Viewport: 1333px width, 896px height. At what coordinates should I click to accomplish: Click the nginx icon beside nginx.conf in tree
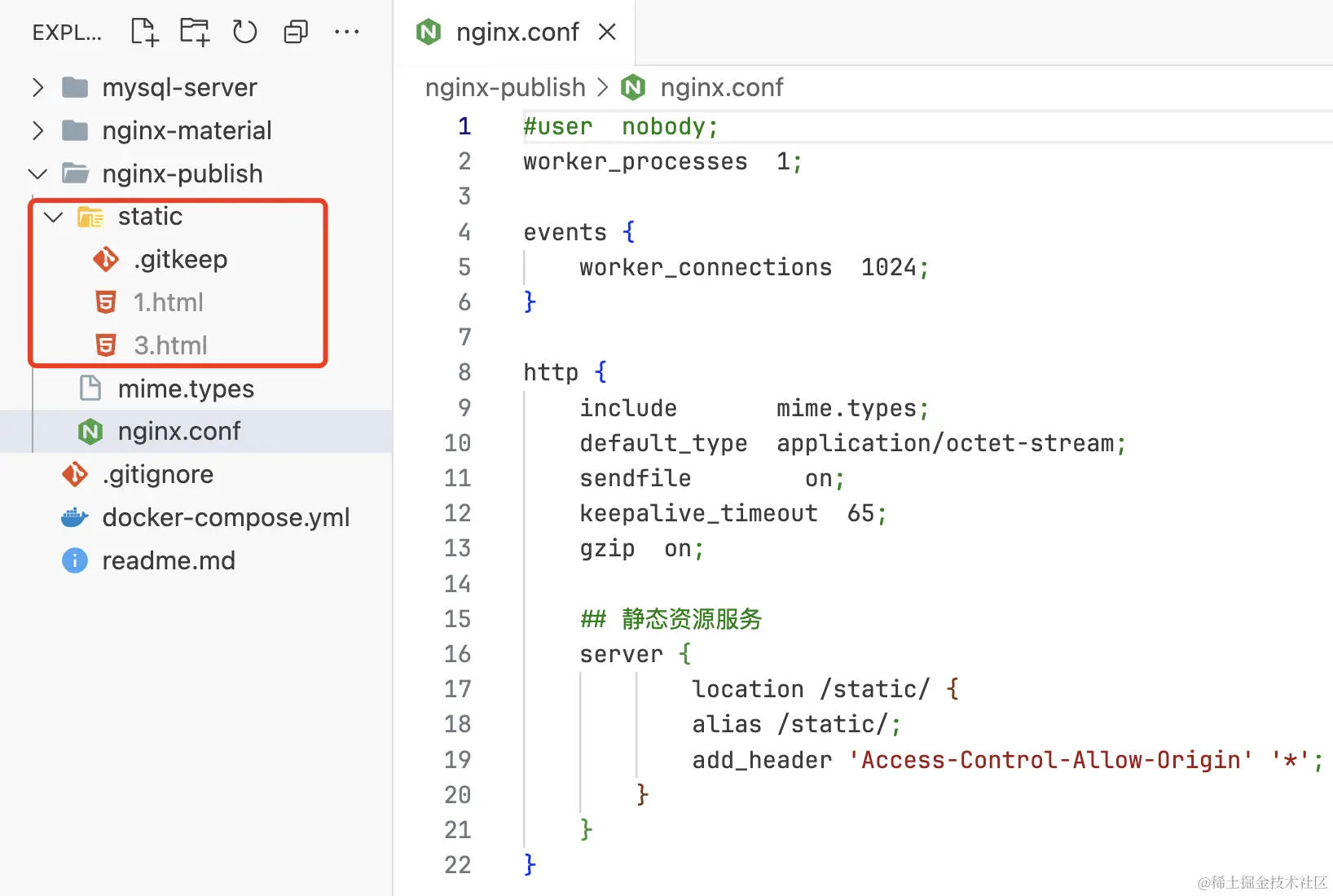pyautogui.click(x=90, y=432)
